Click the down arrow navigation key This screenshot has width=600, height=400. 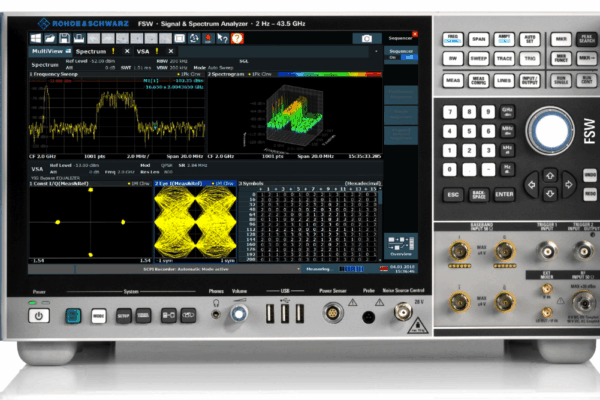tap(550, 194)
